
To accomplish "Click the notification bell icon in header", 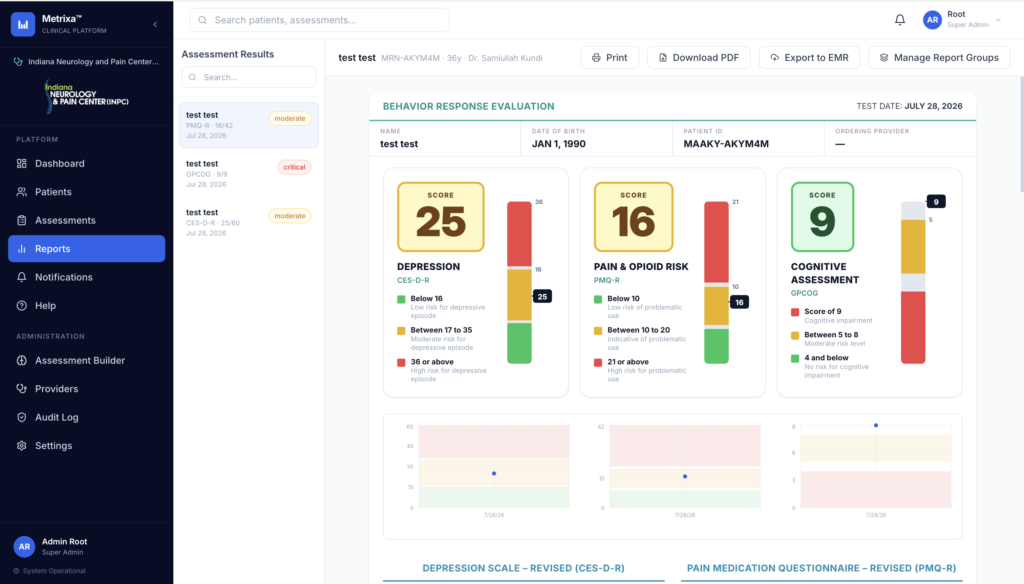I will [x=900, y=20].
